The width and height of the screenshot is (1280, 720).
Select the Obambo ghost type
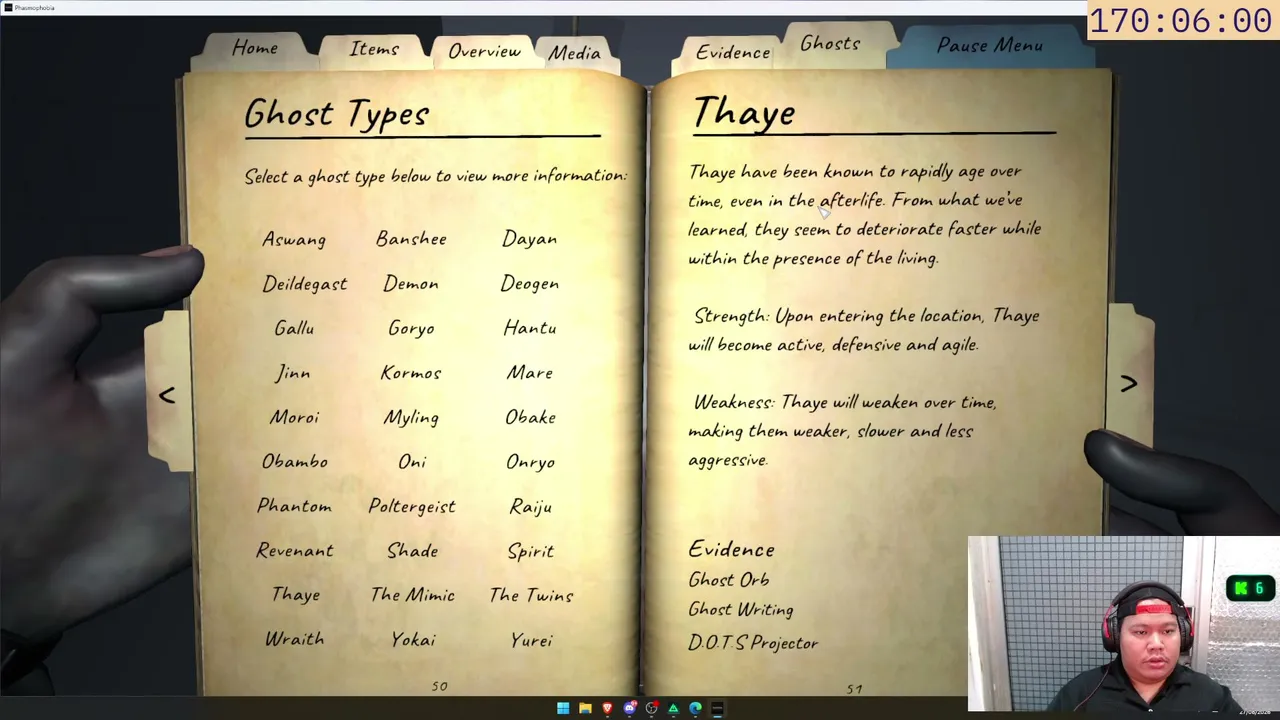[x=295, y=462]
